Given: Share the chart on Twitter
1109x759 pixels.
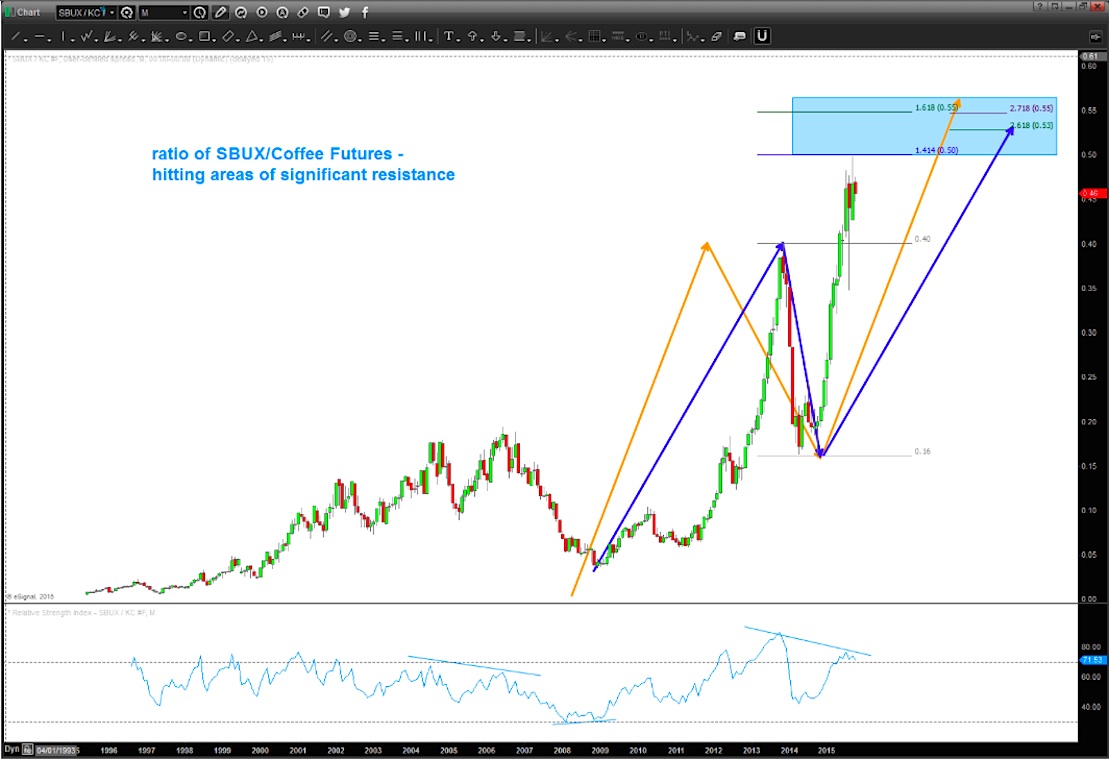Looking at the screenshot, I should tap(344, 13).
